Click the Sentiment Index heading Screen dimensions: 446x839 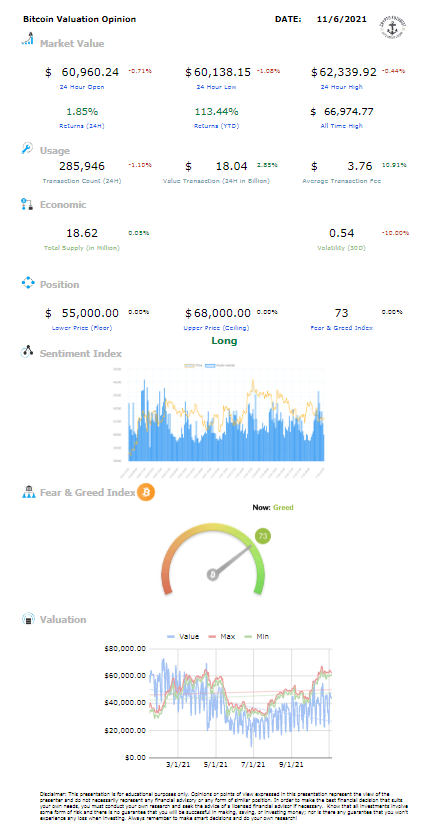coord(81,354)
